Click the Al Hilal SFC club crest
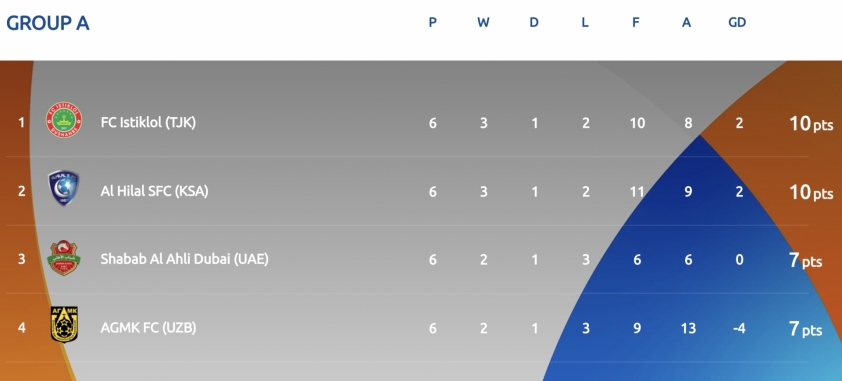The image size is (842, 381). pyautogui.click(x=64, y=188)
